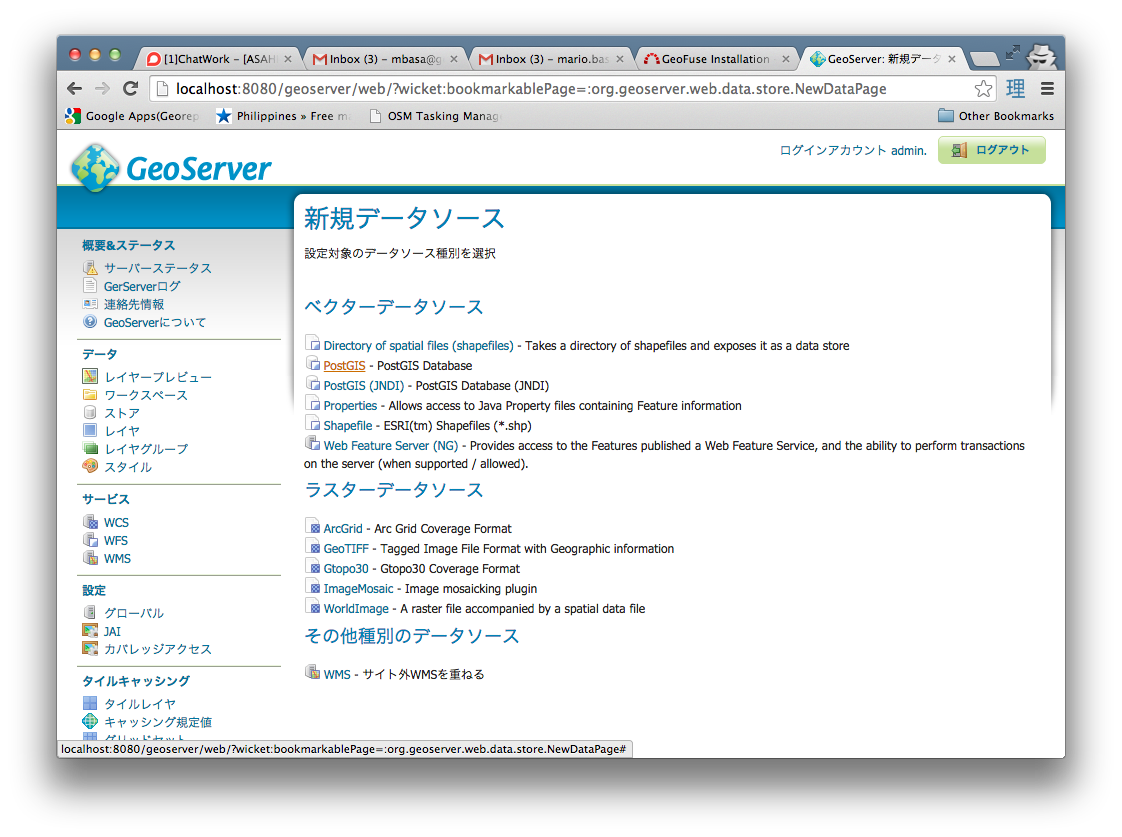Open レイヤグループ in the sidebar
The height and width of the screenshot is (837, 1122).
point(146,449)
